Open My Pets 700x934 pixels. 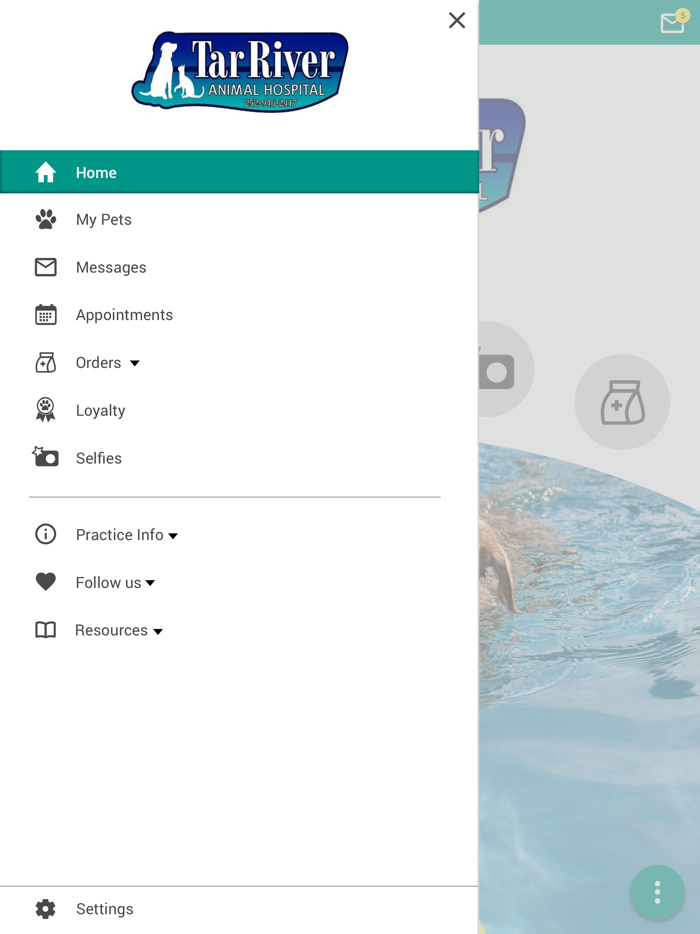click(104, 220)
